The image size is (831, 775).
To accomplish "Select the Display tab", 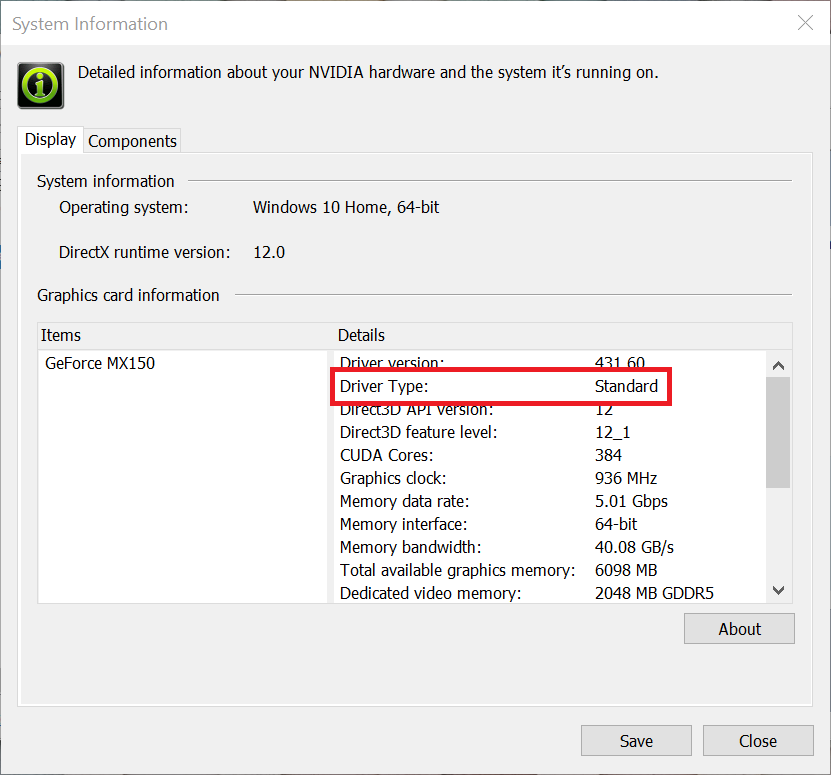I will pos(50,139).
